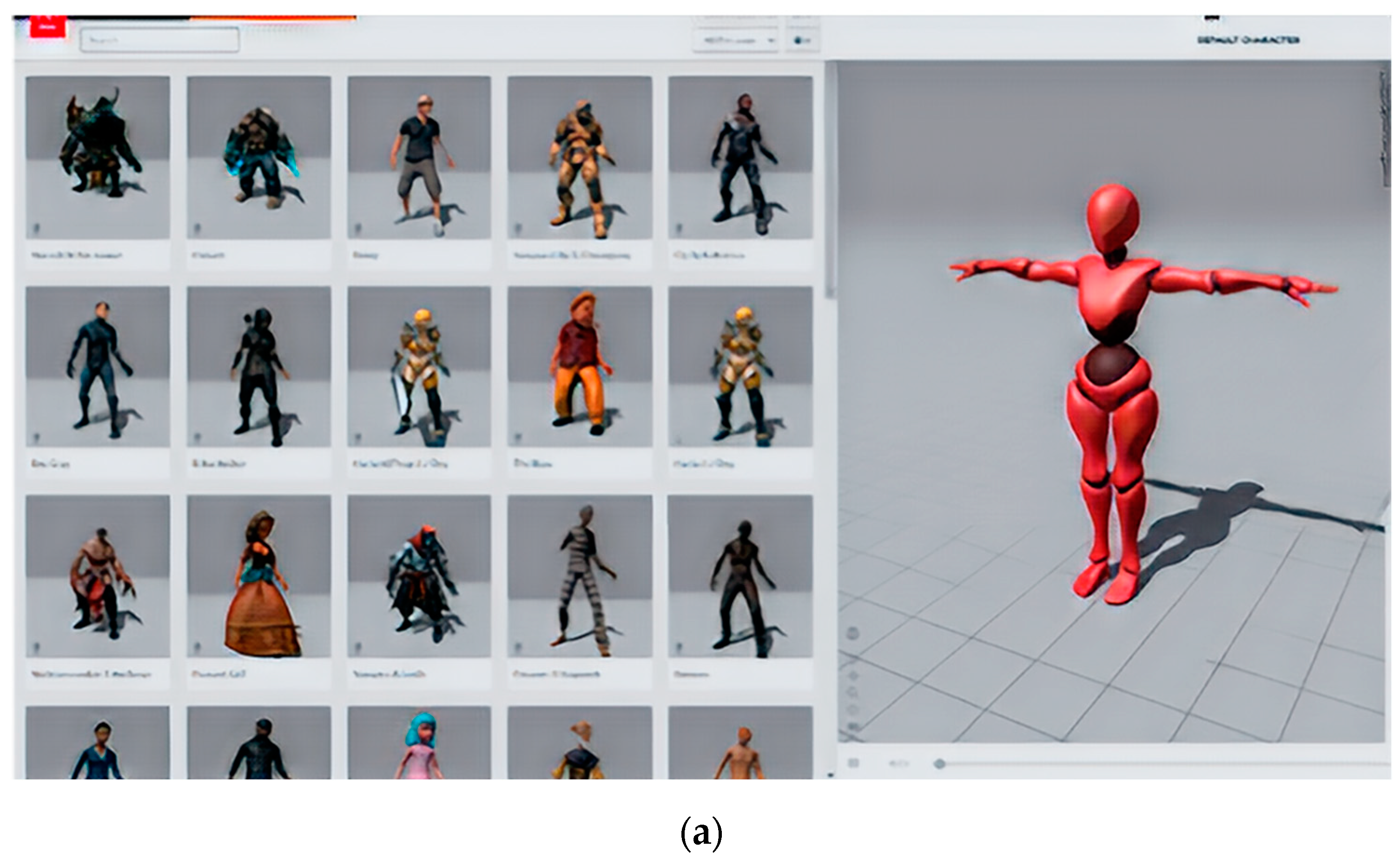Select the peasant girl in brown dress thumbnail
The image size is (1400, 860).
click(259, 576)
